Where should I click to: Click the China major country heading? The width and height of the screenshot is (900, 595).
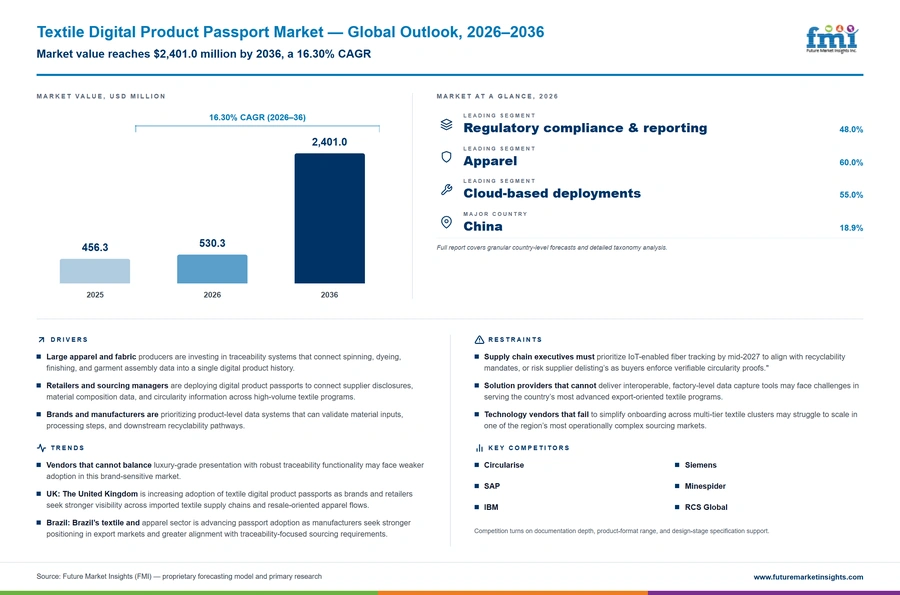click(483, 227)
